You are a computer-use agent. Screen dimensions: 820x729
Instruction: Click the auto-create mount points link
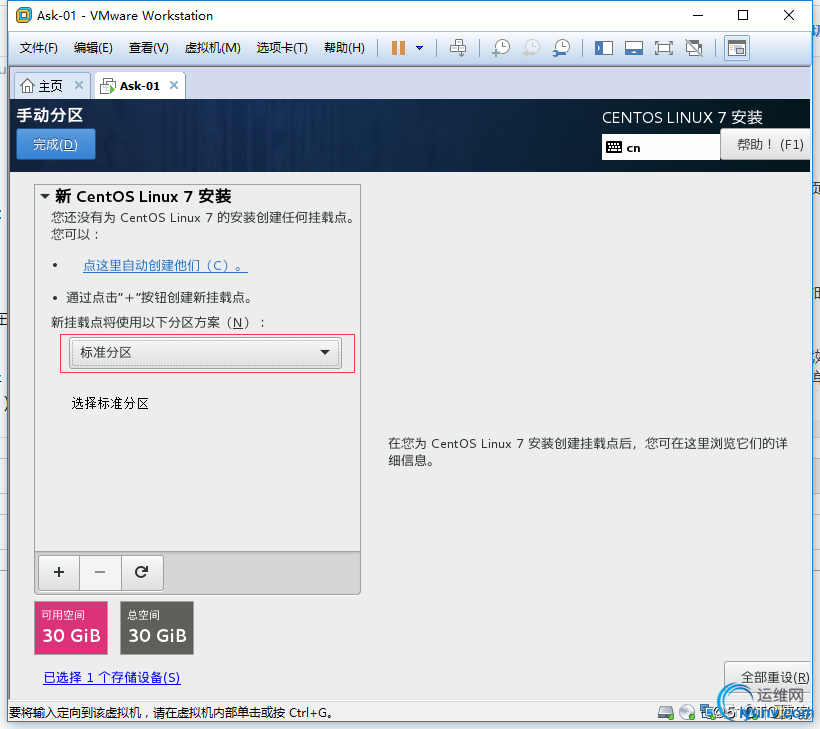(165, 265)
